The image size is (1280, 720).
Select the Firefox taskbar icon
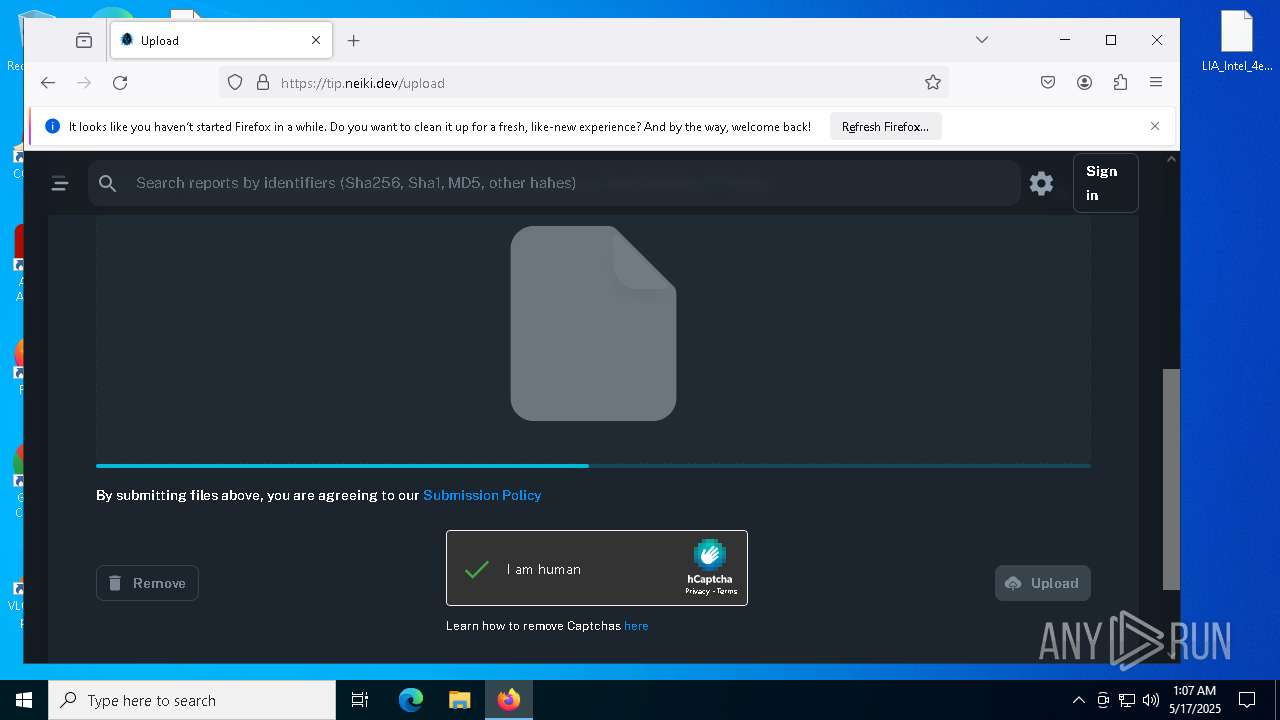coord(509,700)
